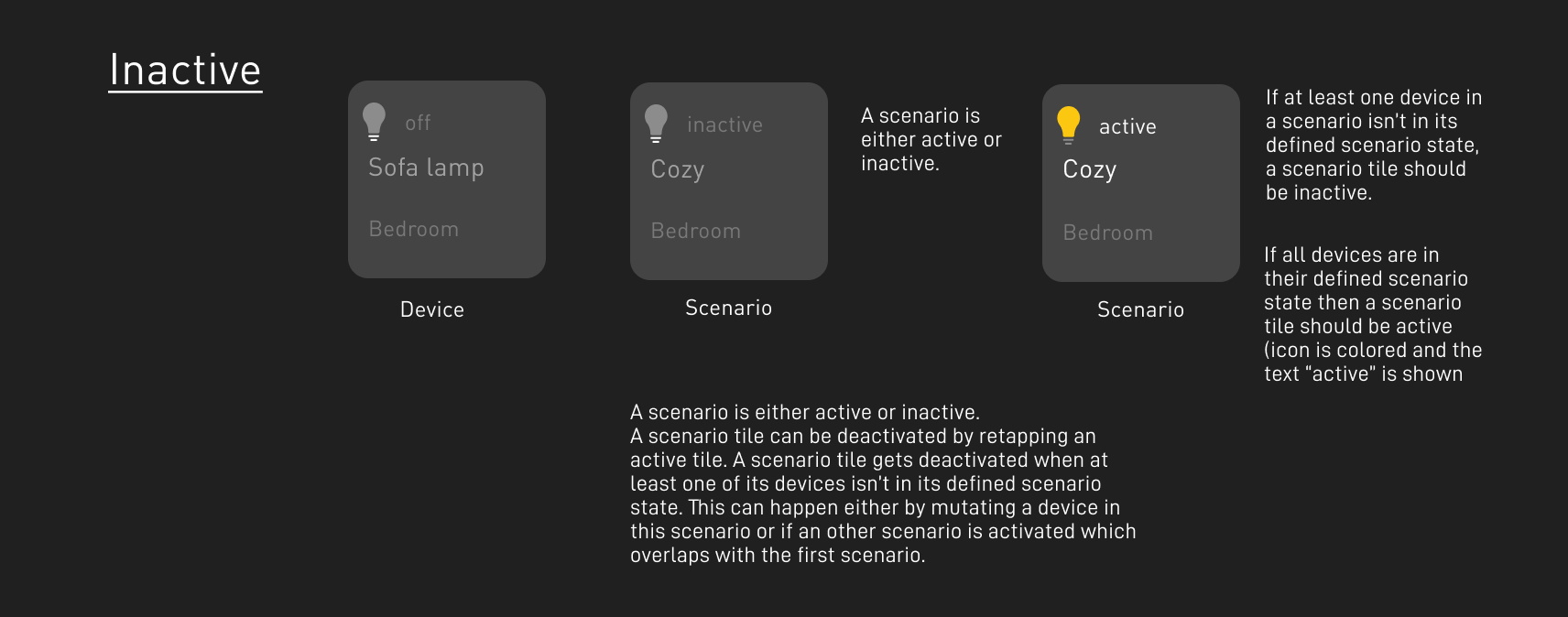Click 'Scenario' caption under active tile
Viewport: 1568px width, 617px height.
click(x=1141, y=309)
